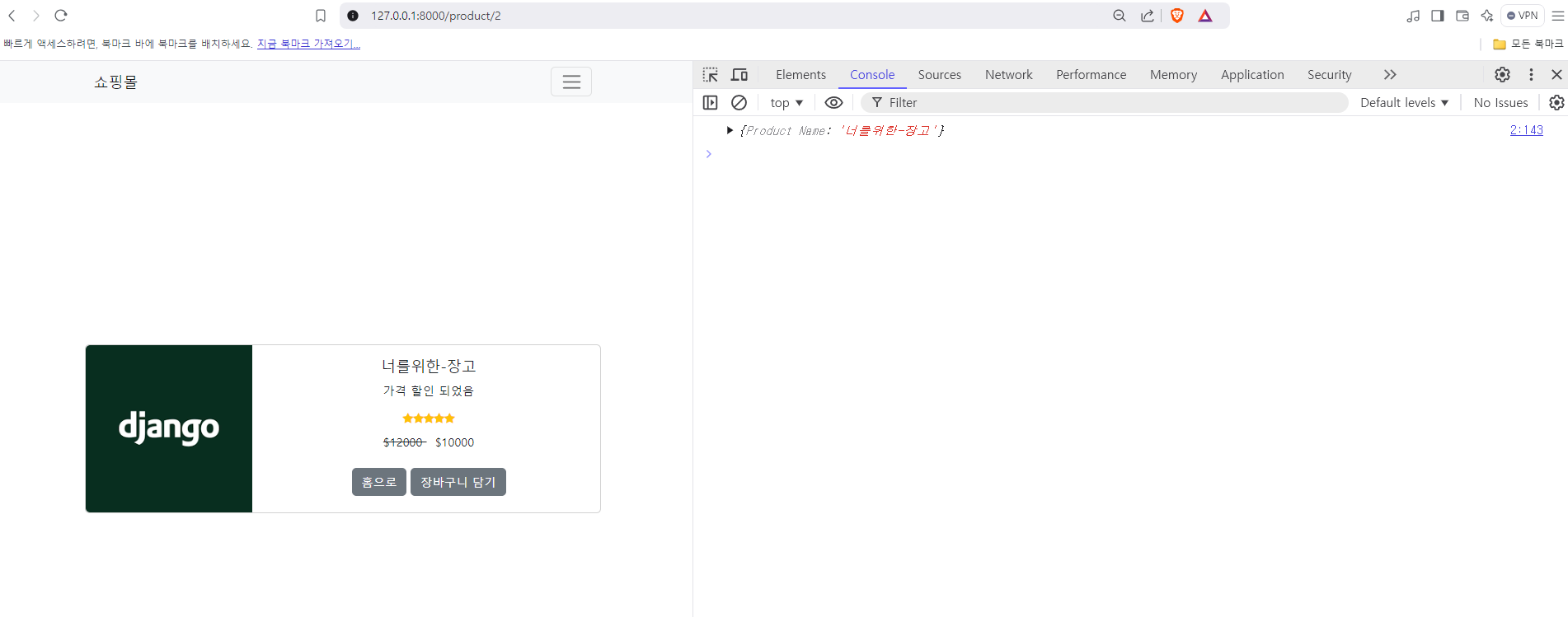Open the zoom control in address bar
The height and width of the screenshot is (617, 1568).
tap(1119, 16)
